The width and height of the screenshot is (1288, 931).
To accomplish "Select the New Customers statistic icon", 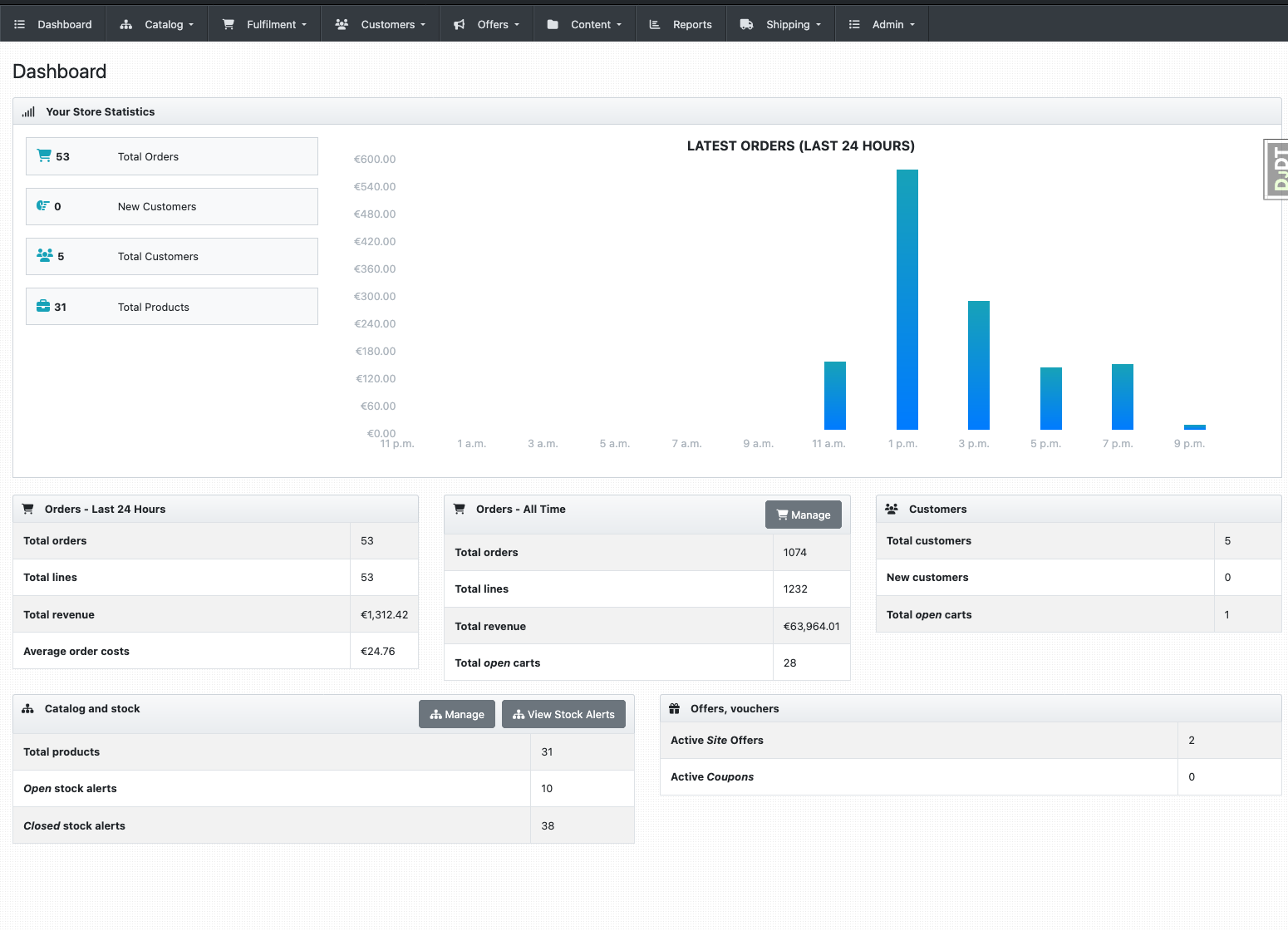I will point(43,205).
